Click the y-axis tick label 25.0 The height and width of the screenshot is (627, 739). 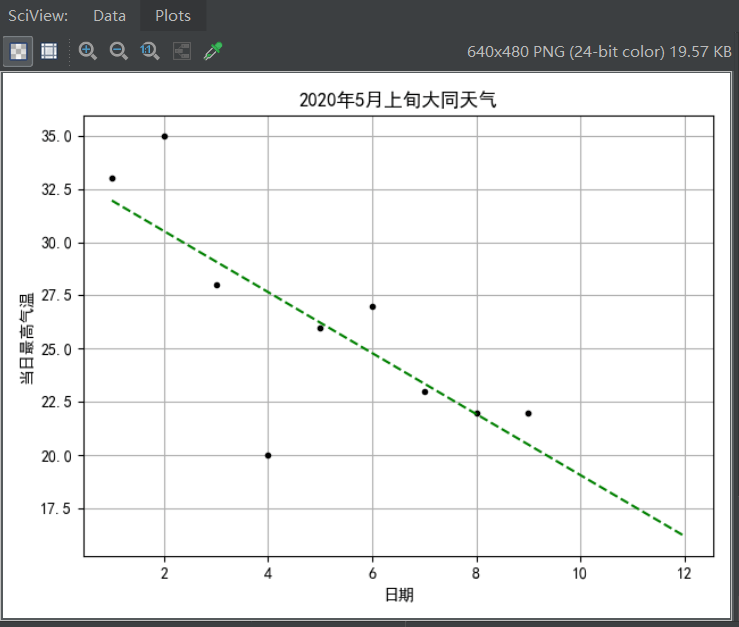coord(57,349)
